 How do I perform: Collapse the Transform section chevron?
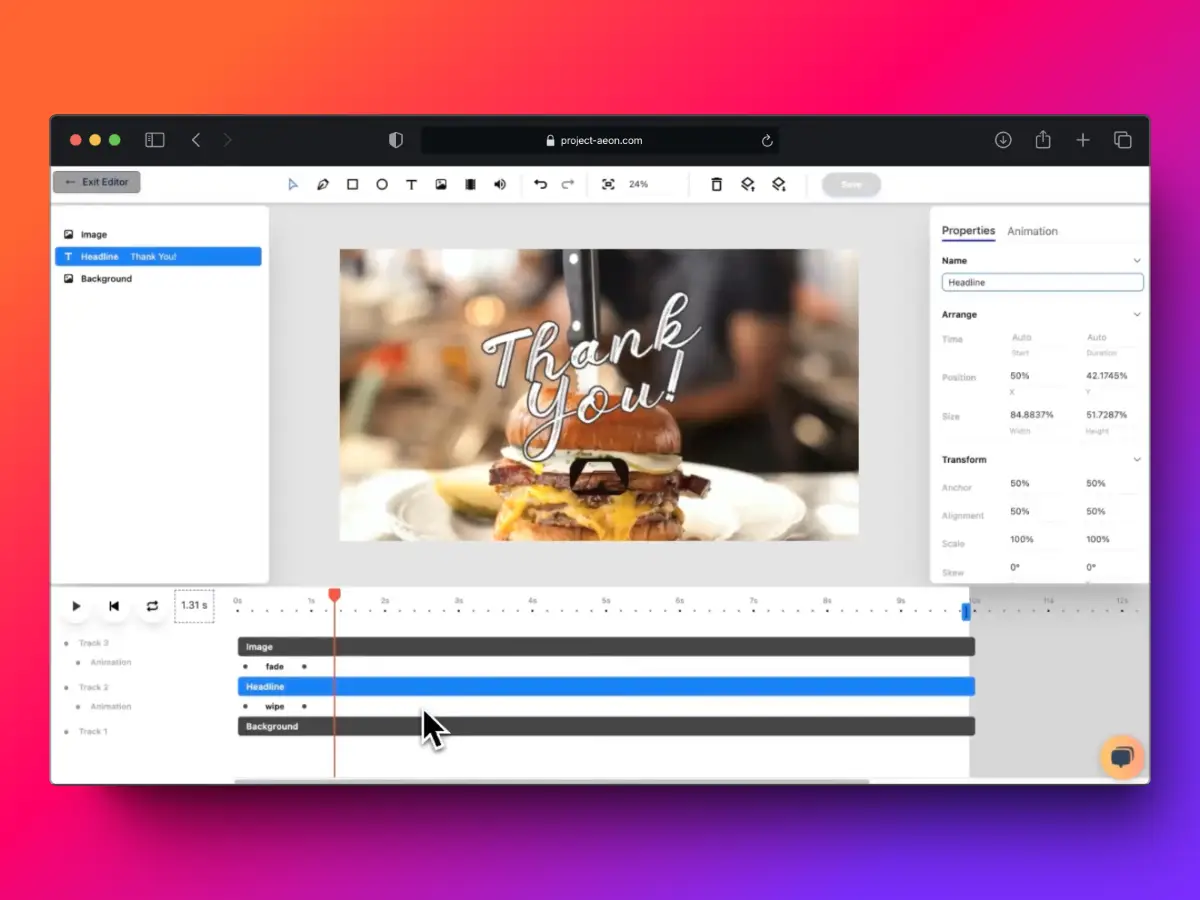(1137, 460)
